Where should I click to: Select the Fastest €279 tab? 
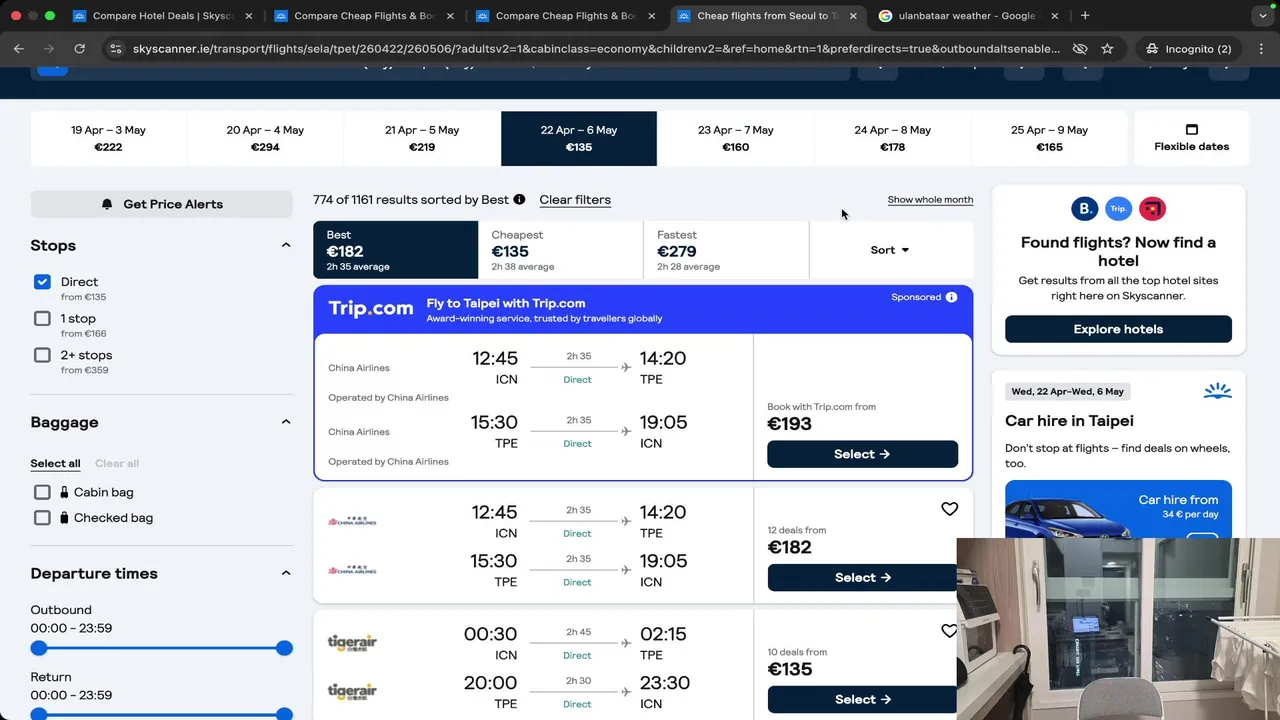click(x=726, y=250)
